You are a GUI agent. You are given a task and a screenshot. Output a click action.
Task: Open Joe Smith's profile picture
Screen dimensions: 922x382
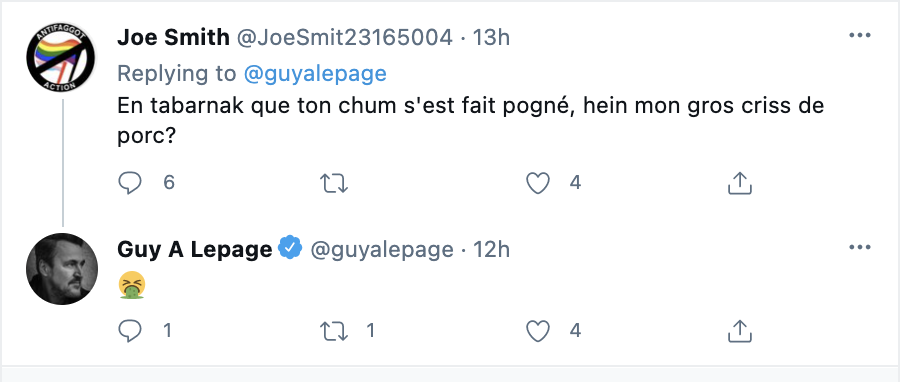(x=62, y=58)
